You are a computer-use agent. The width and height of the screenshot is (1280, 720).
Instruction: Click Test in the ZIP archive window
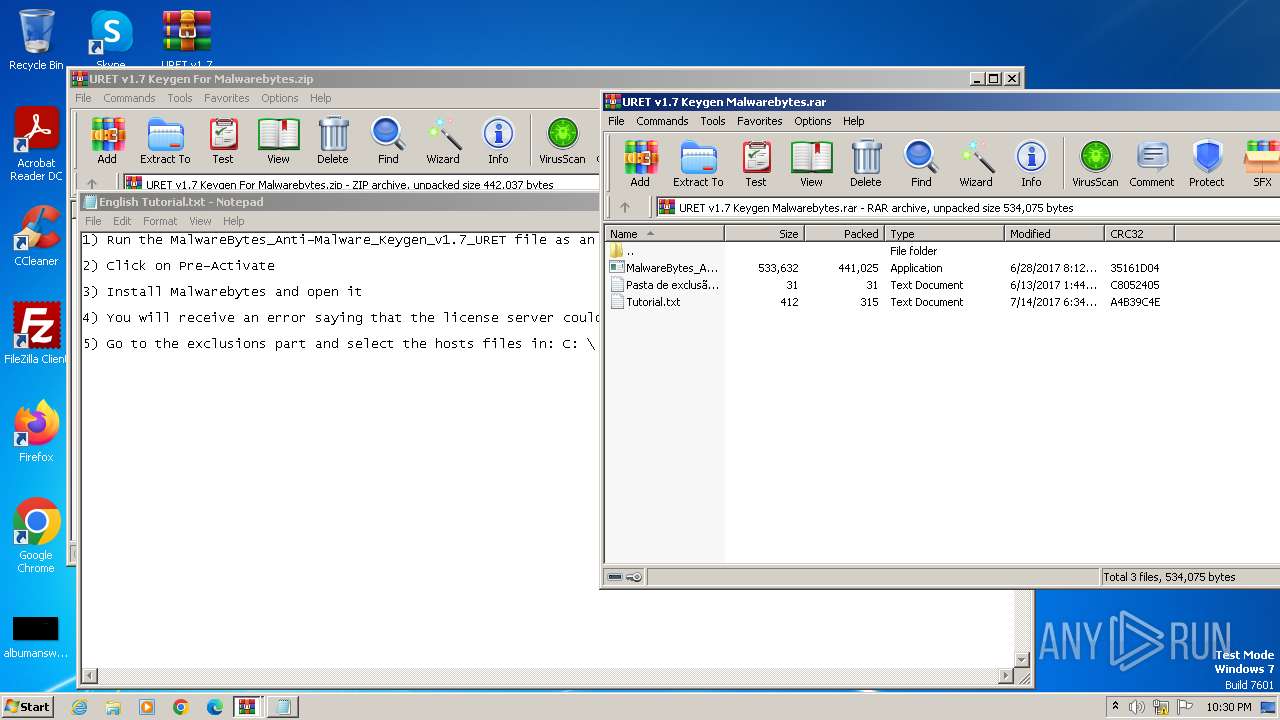[223, 141]
